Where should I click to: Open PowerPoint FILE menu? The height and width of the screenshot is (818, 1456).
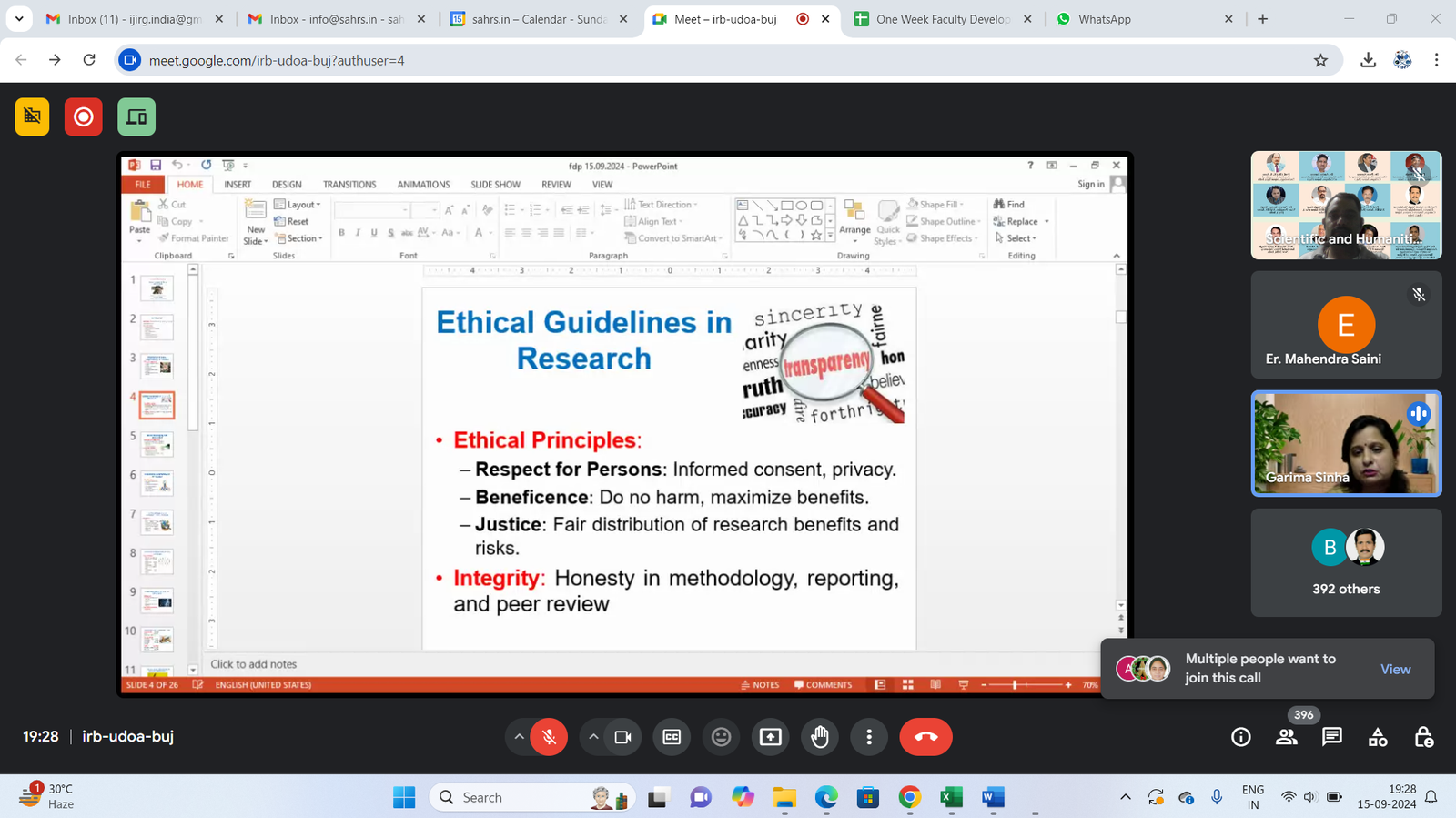(x=143, y=184)
